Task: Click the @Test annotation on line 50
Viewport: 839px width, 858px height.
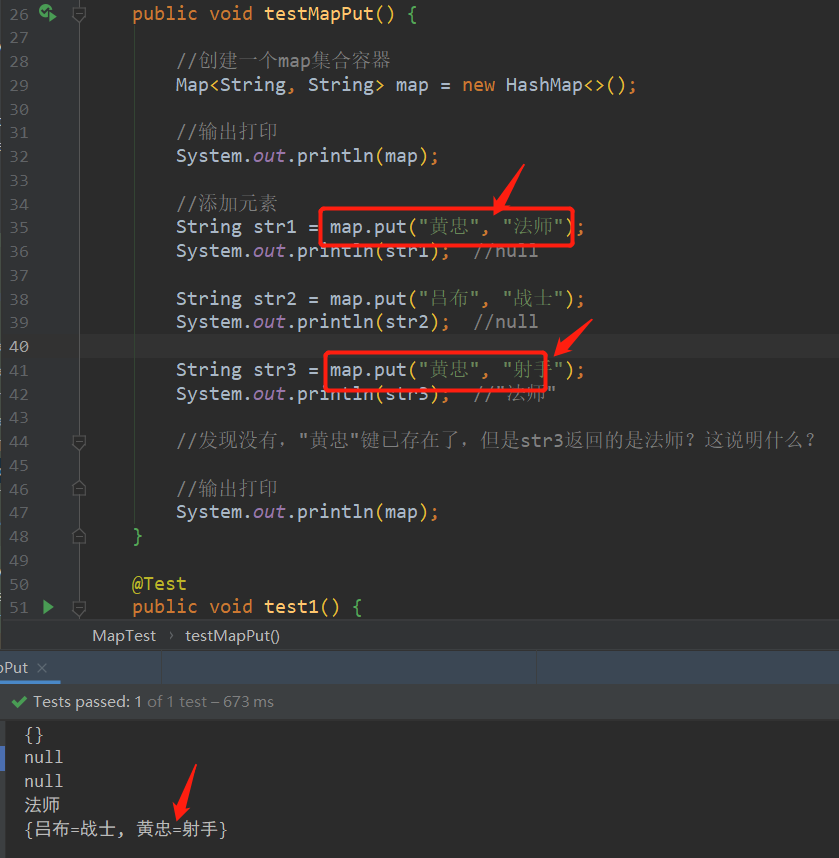Action: pos(159,584)
